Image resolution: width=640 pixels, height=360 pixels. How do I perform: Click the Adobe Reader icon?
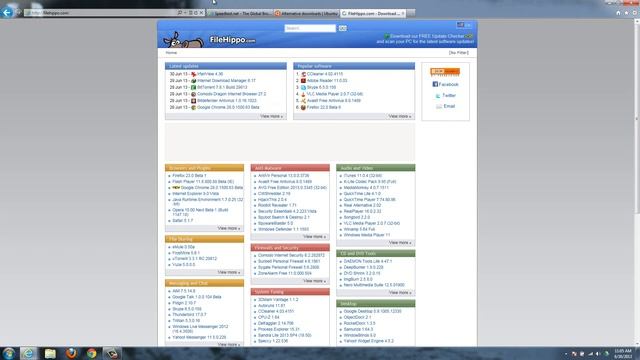tap(303, 81)
